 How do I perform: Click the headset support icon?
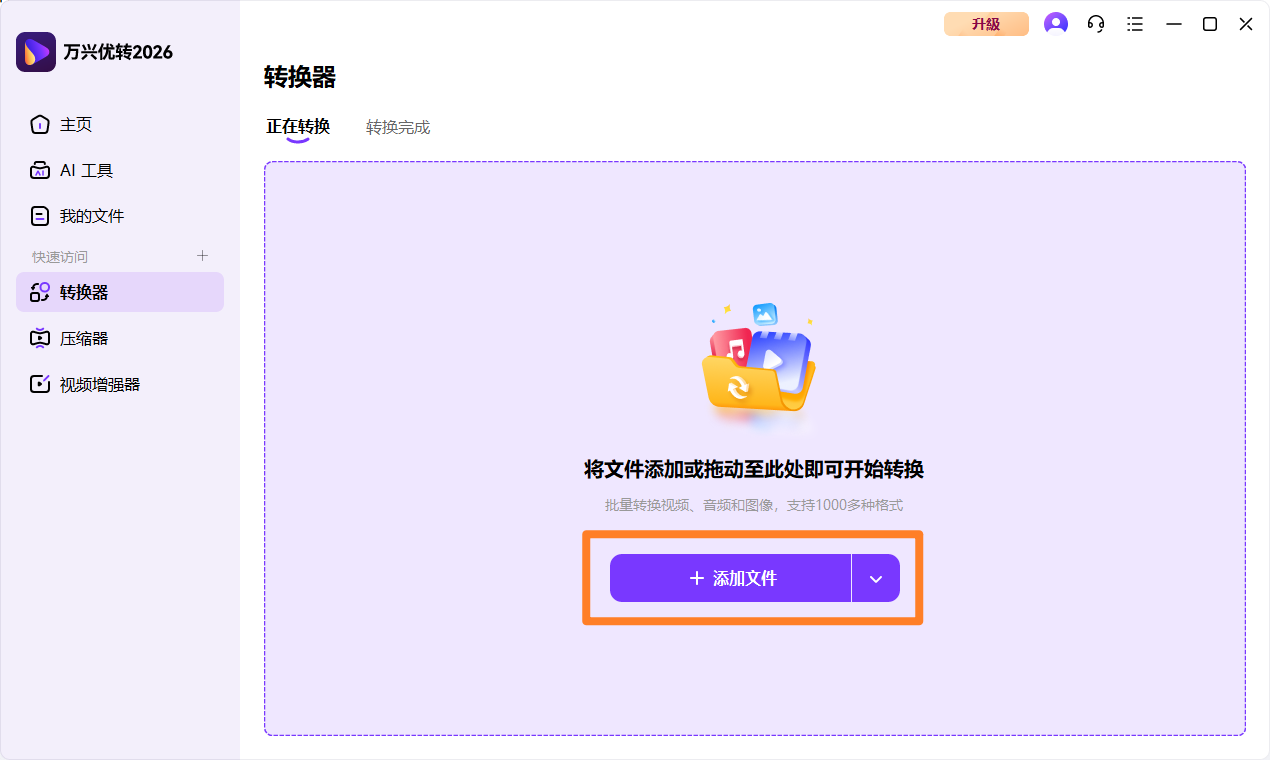click(1095, 23)
